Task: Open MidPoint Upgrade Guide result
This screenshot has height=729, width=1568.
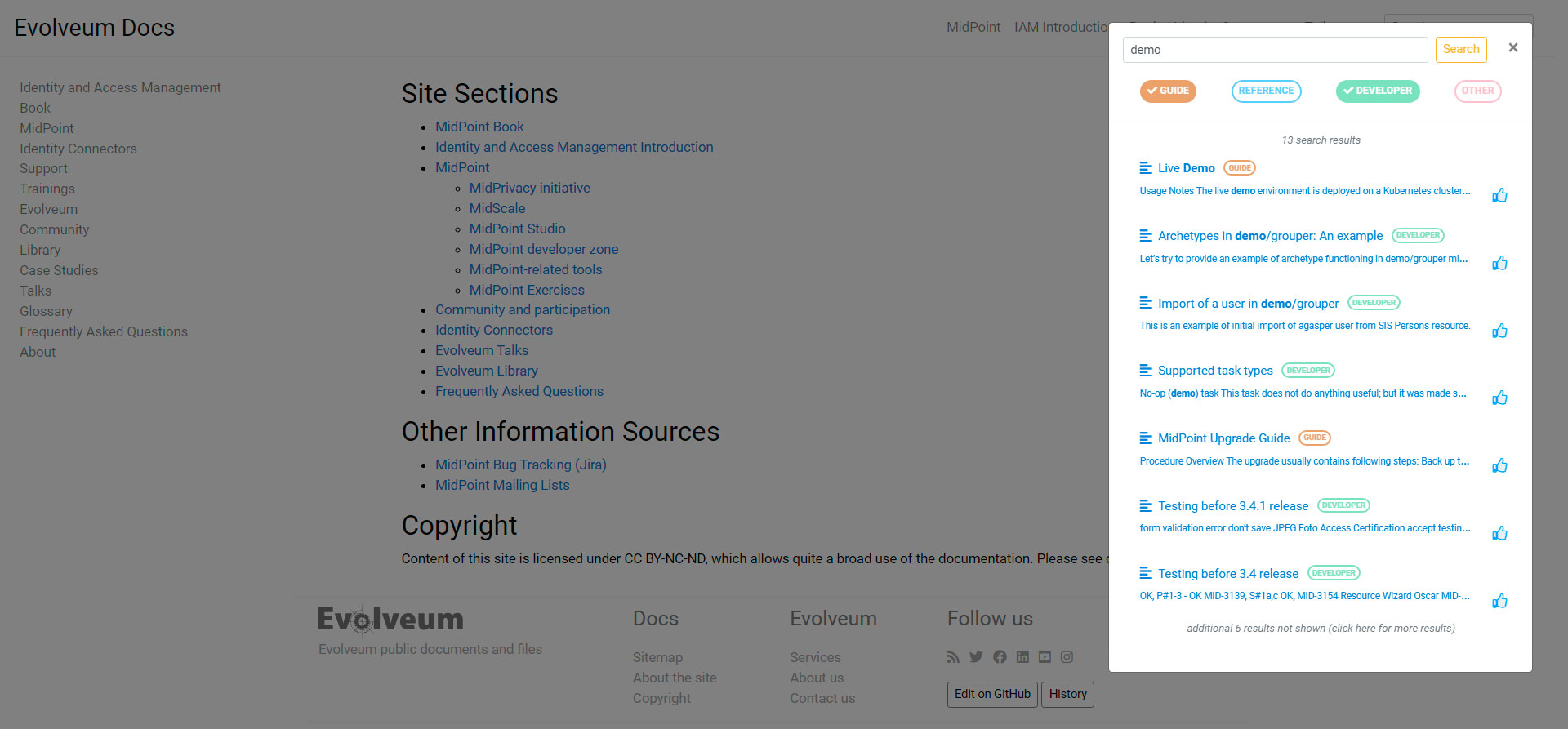Action: point(1223,438)
